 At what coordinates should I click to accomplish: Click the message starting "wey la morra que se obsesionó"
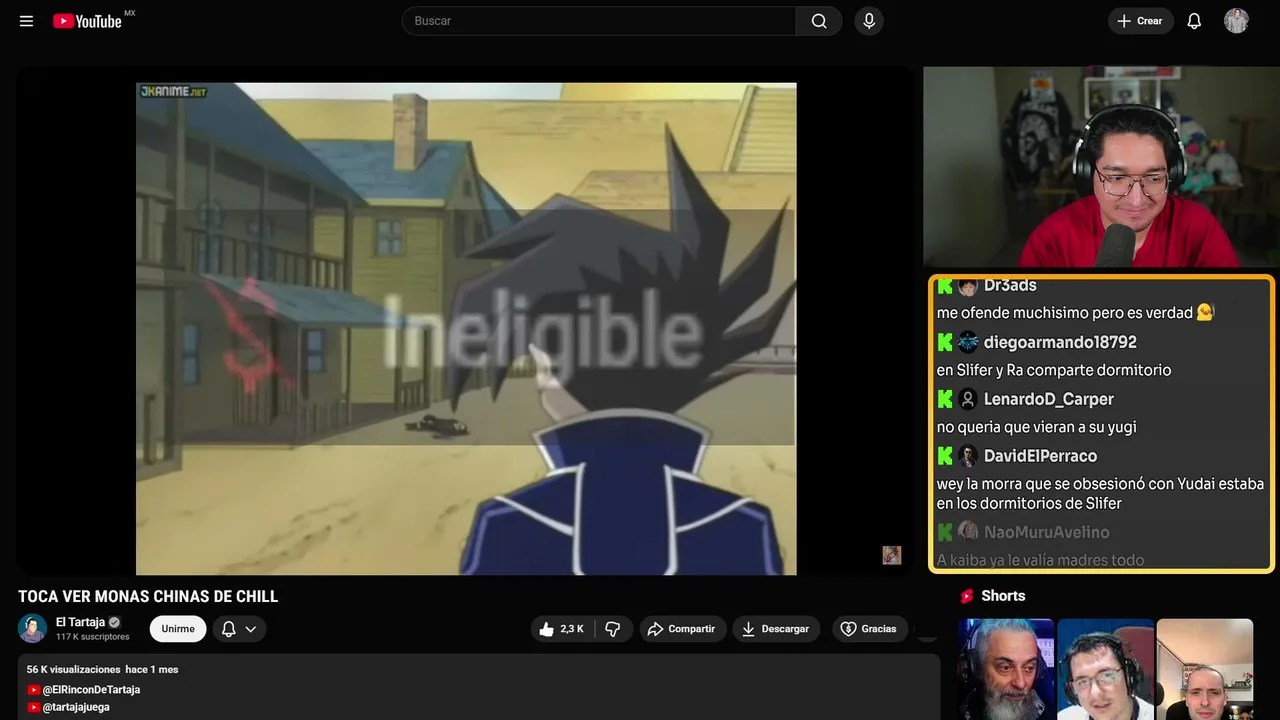point(1100,494)
